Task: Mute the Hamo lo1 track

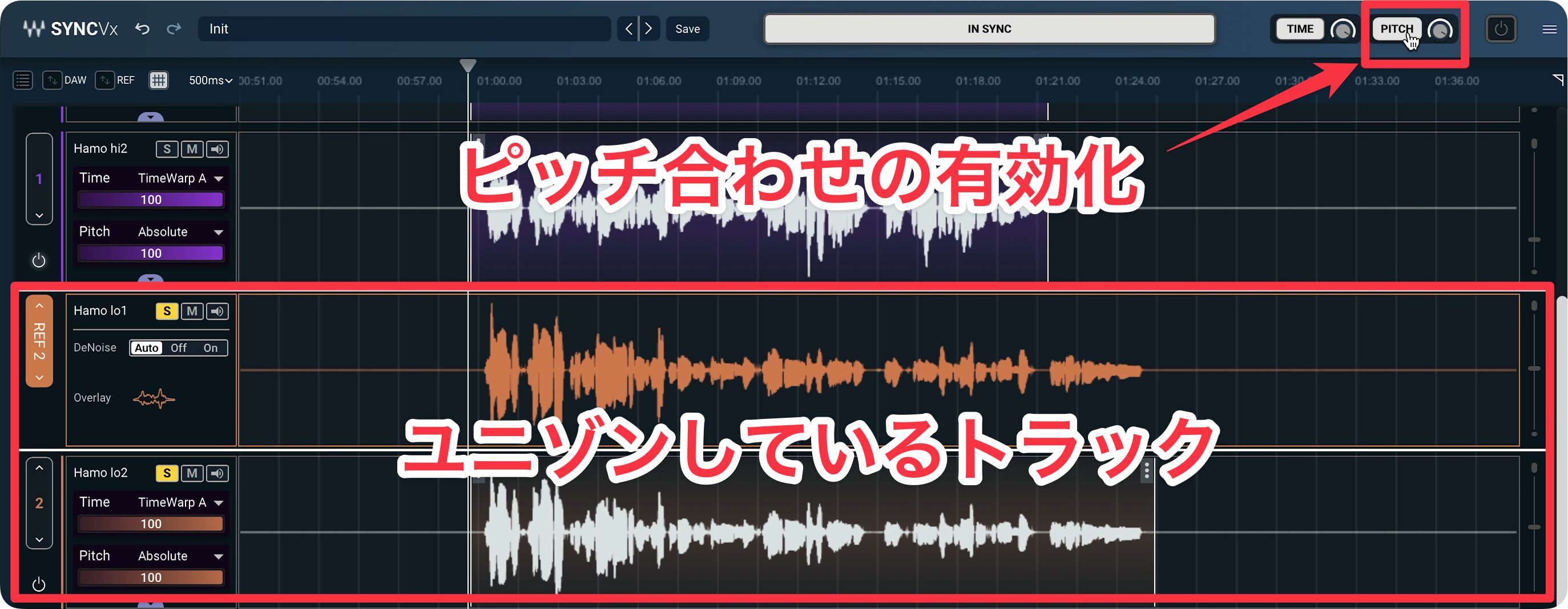Action: coord(192,312)
